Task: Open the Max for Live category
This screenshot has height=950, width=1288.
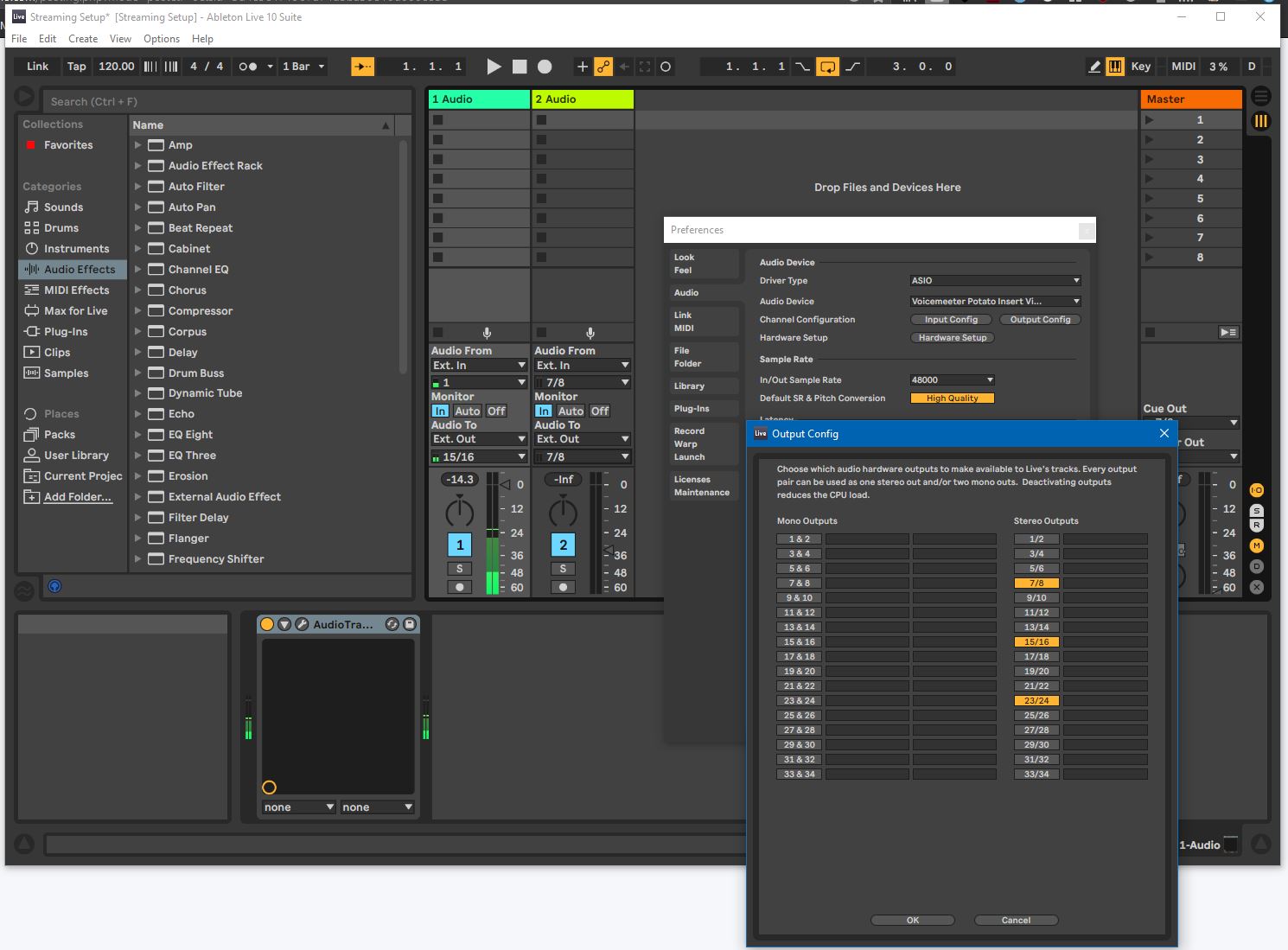Action: (75, 311)
